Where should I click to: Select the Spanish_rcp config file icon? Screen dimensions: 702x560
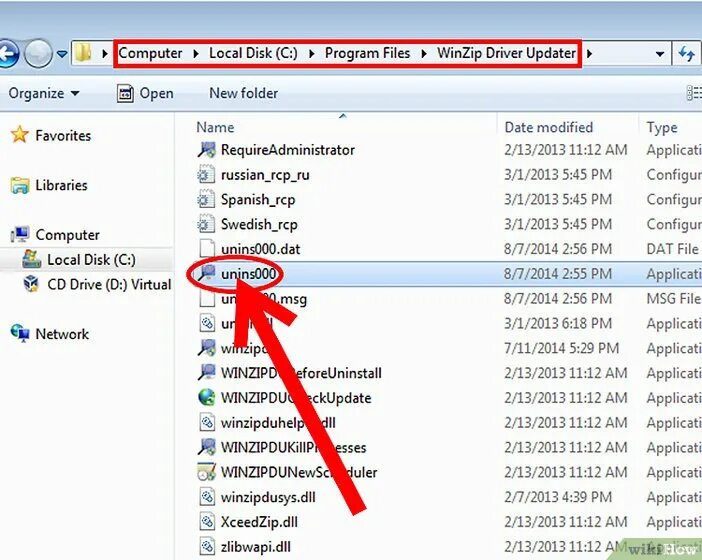[206, 199]
